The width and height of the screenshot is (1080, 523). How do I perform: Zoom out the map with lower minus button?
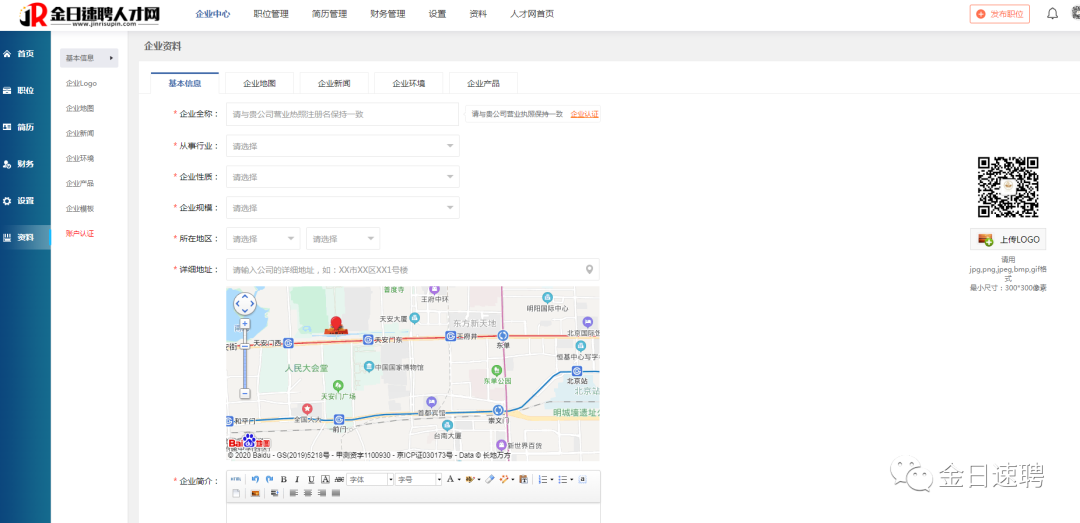[245, 393]
